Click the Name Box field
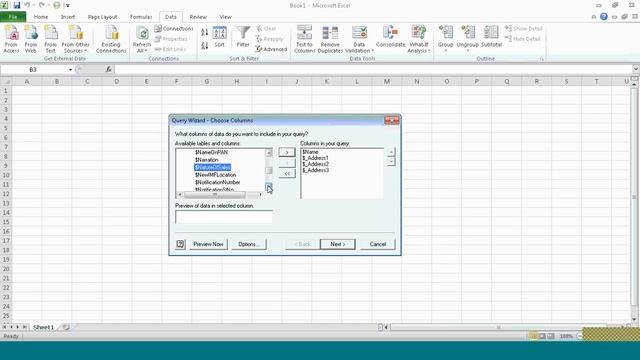 [x=33, y=70]
